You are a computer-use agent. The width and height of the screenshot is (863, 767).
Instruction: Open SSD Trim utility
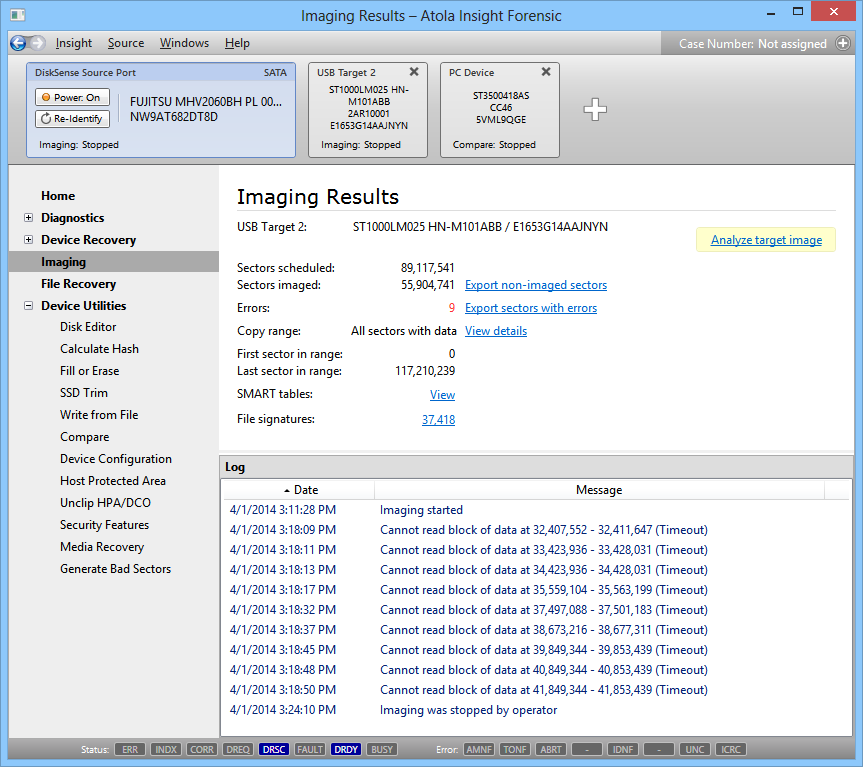(84, 393)
